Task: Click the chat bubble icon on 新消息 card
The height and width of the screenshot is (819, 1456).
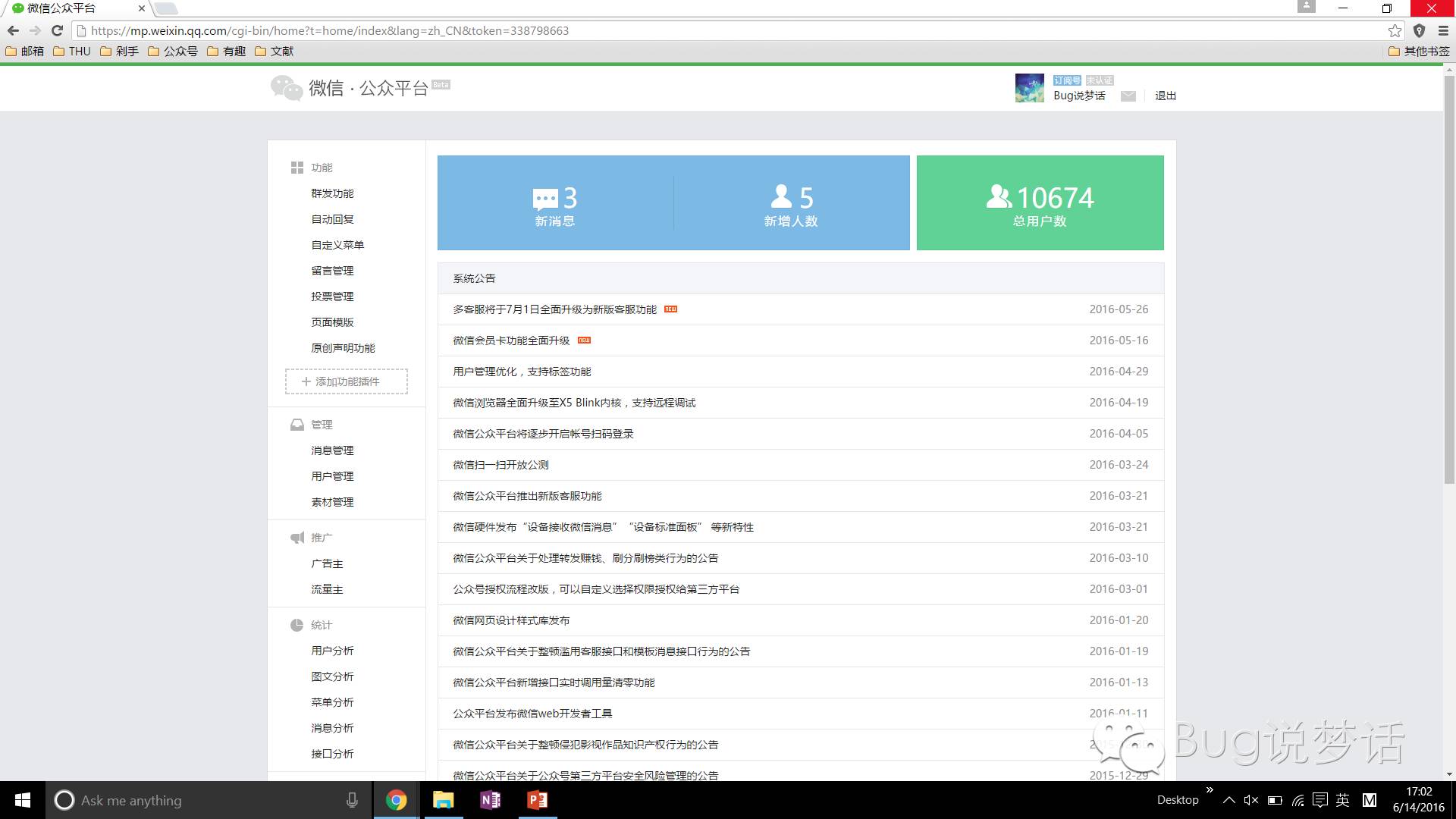Action: (x=544, y=199)
